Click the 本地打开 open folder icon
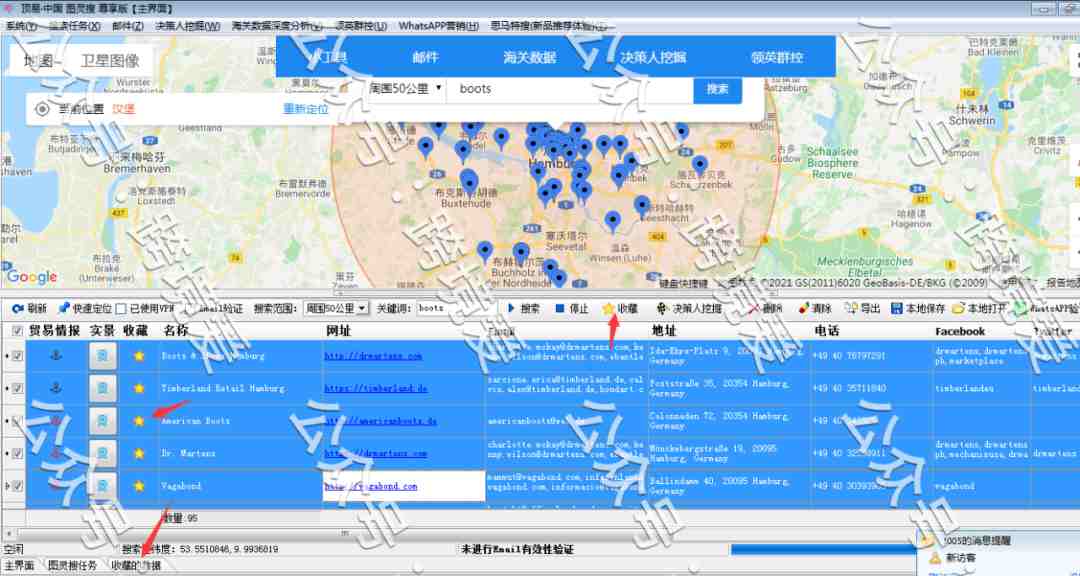Screen dimensions: 1080x576 [x=958, y=309]
